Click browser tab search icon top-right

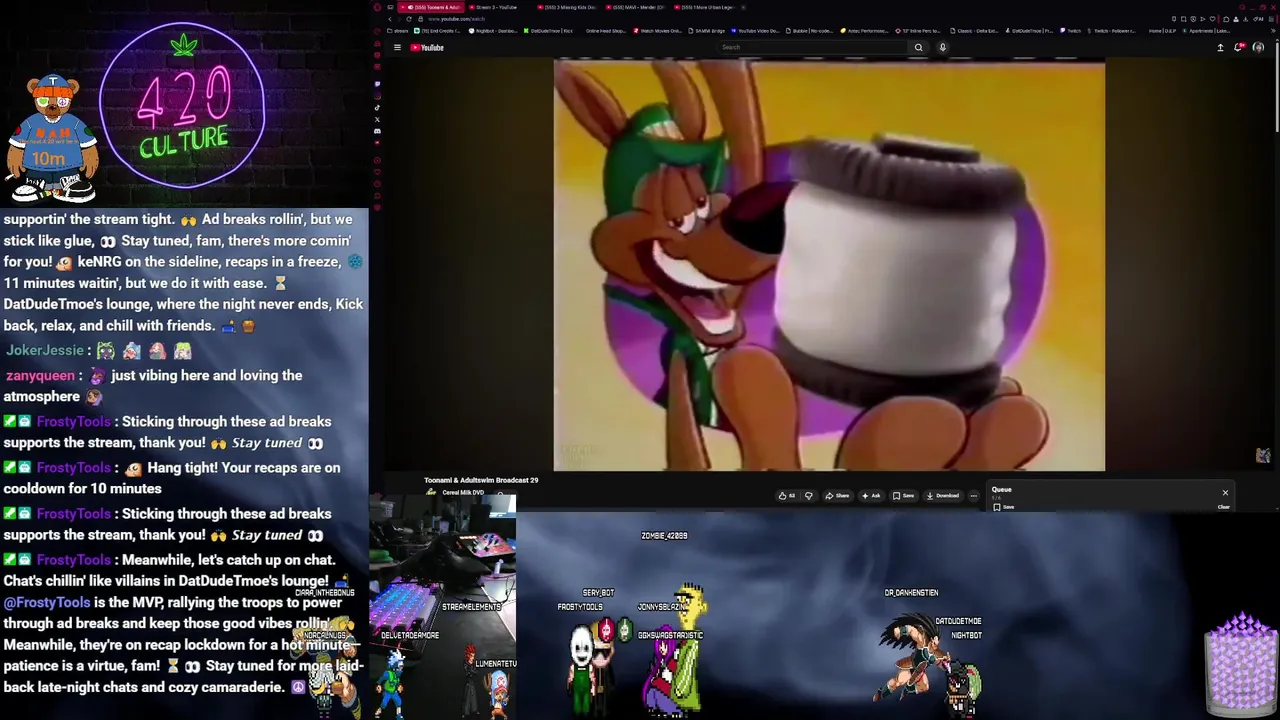click(x=1242, y=7)
